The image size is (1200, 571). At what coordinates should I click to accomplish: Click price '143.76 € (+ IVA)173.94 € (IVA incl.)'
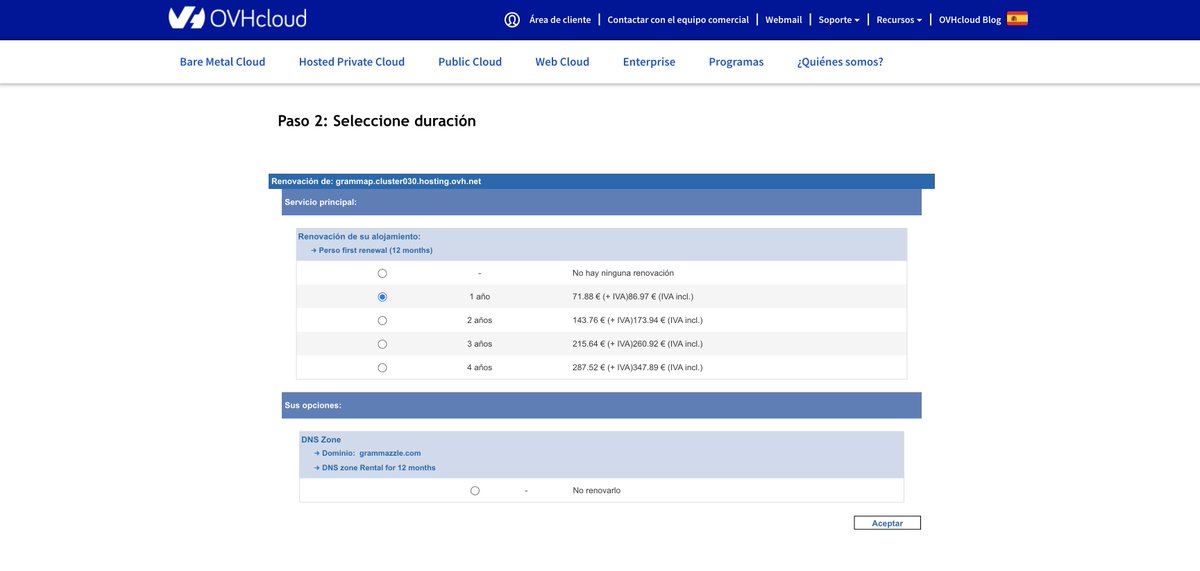[637, 320]
